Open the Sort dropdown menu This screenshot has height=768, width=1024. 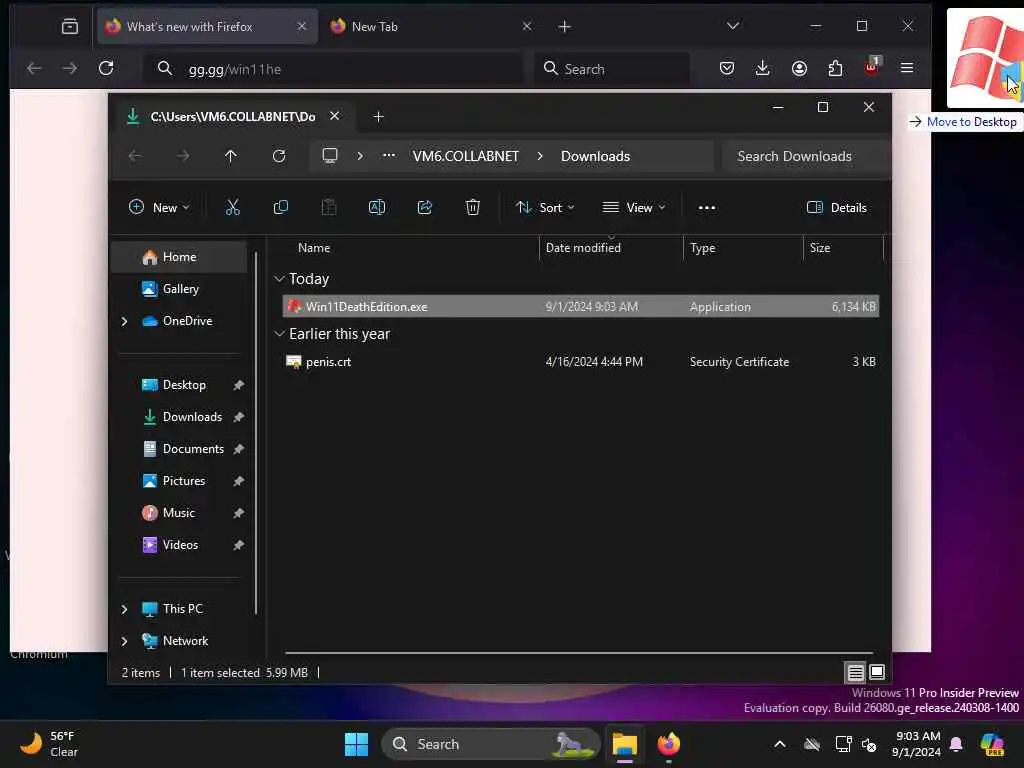pyautogui.click(x=545, y=208)
